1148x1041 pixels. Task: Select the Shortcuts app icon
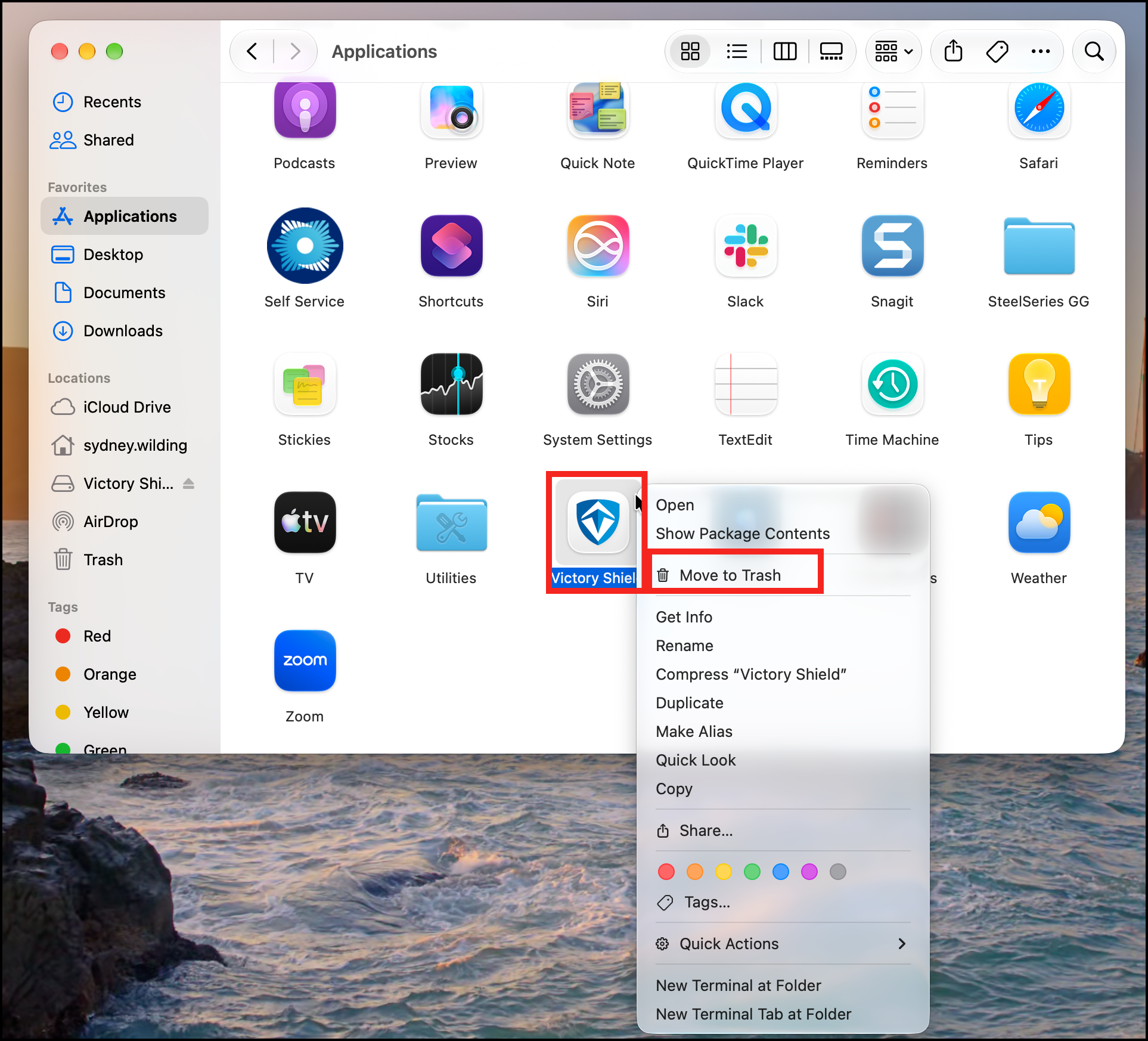click(451, 246)
